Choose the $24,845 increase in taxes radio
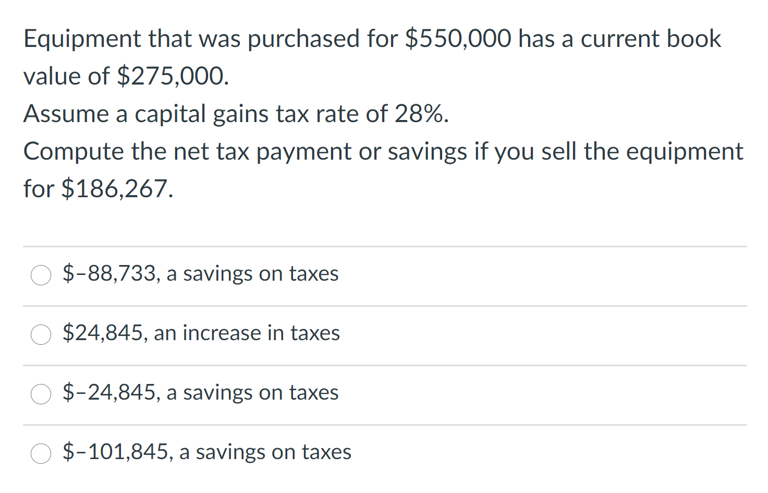 tap(41, 334)
